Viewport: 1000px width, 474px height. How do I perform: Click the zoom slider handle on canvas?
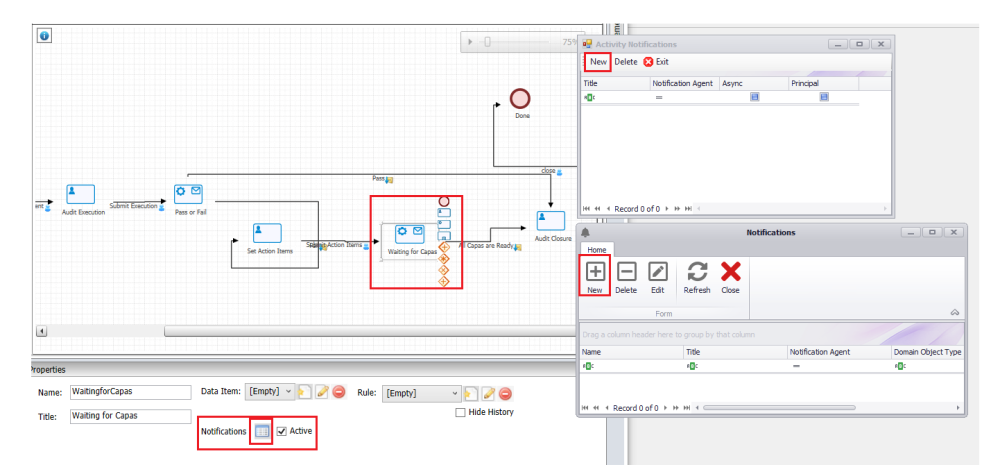click(x=487, y=42)
